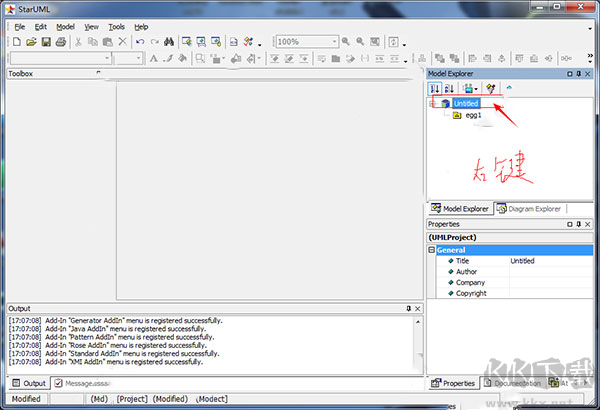600x410 pixels.
Task: Click the delete X icon in toolbar
Action: (x=122, y=42)
